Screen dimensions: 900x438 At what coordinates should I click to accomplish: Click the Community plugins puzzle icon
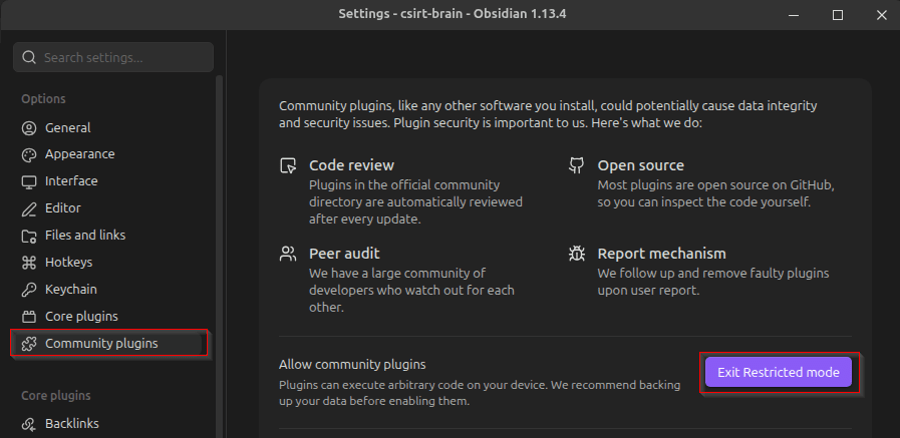pyautogui.click(x=29, y=343)
